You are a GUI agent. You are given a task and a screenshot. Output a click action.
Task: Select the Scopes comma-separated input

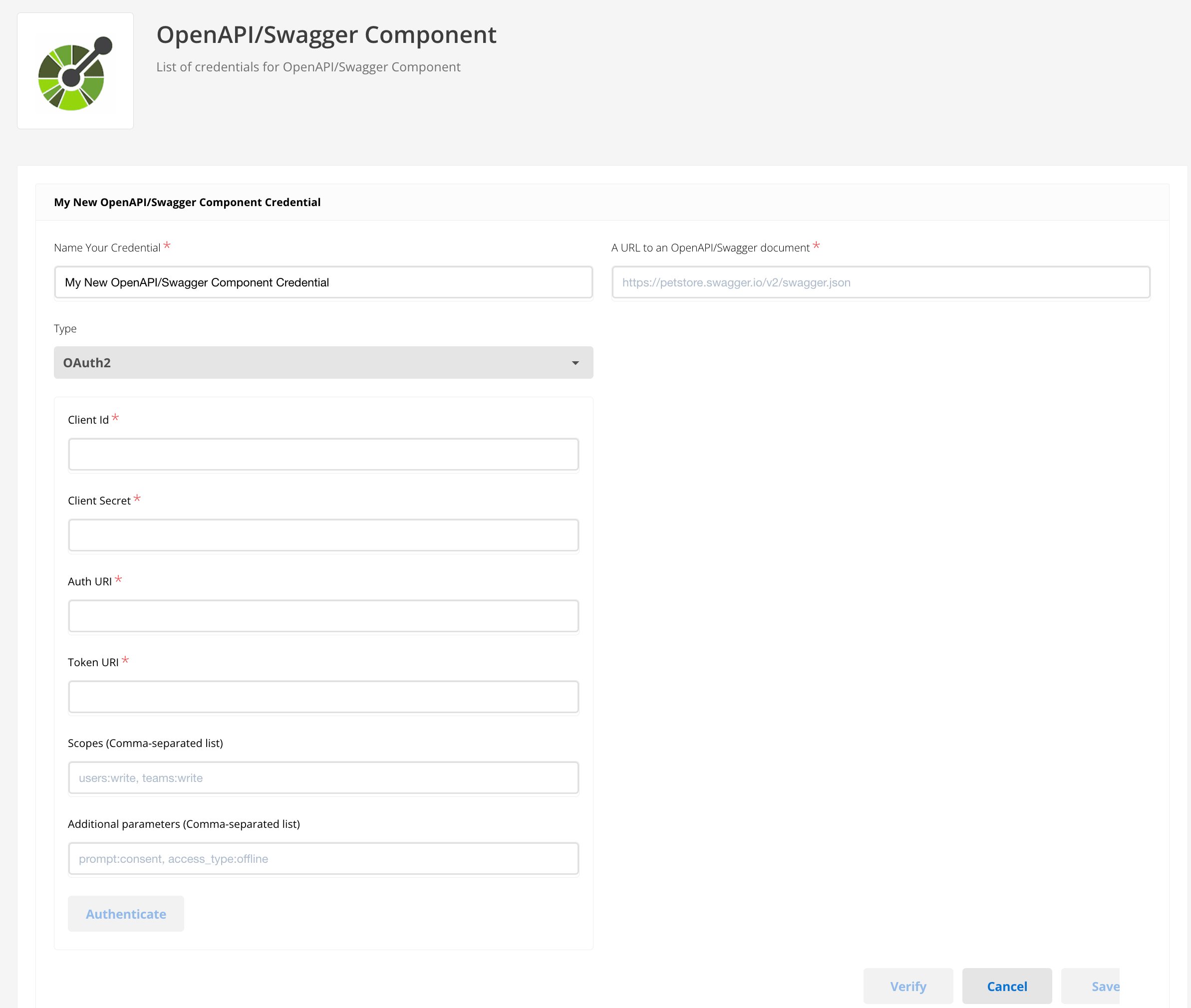pyautogui.click(x=323, y=778)
